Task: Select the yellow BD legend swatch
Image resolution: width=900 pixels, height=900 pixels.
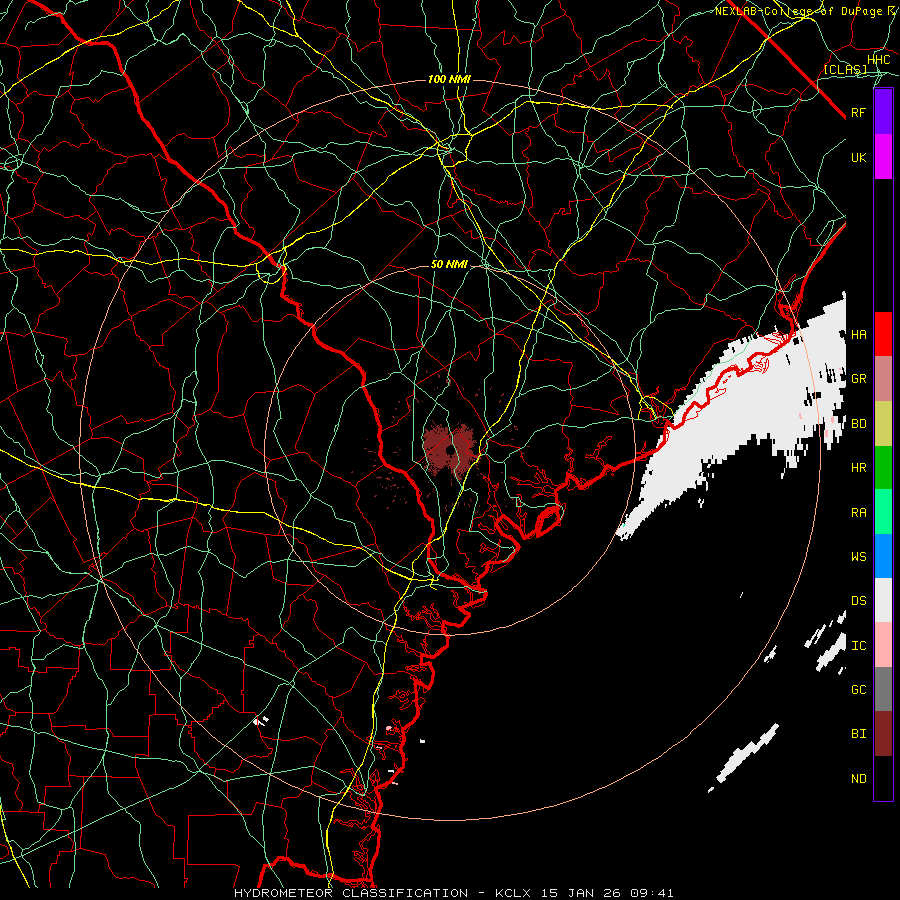Action: [x=883, y=424]
